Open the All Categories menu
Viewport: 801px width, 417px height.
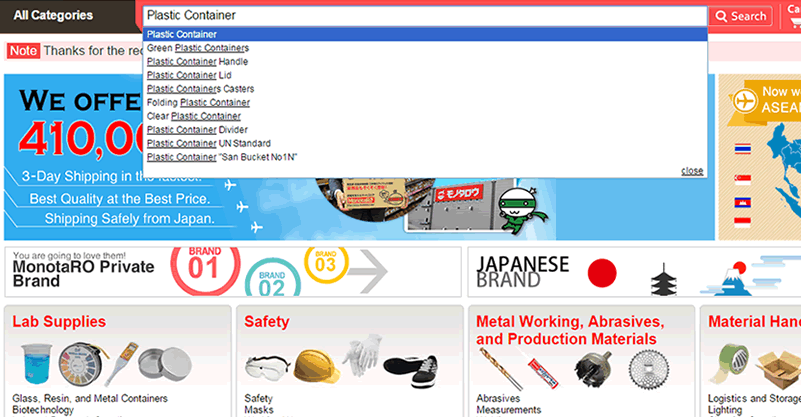(x=53, y=15)
